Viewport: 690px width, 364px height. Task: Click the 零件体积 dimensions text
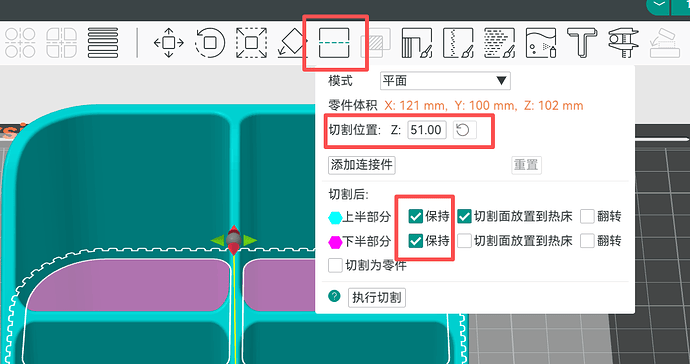[x=483, y=106]
